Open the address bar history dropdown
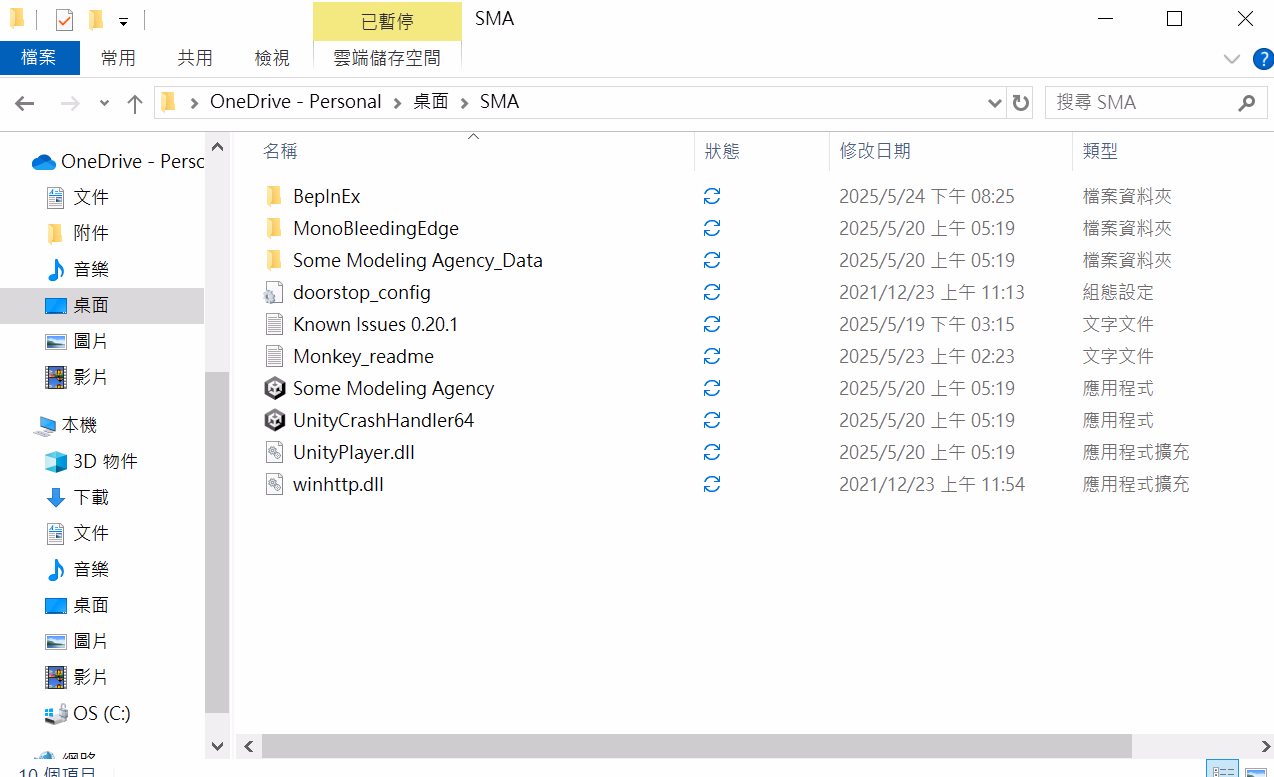 point(995,102)
